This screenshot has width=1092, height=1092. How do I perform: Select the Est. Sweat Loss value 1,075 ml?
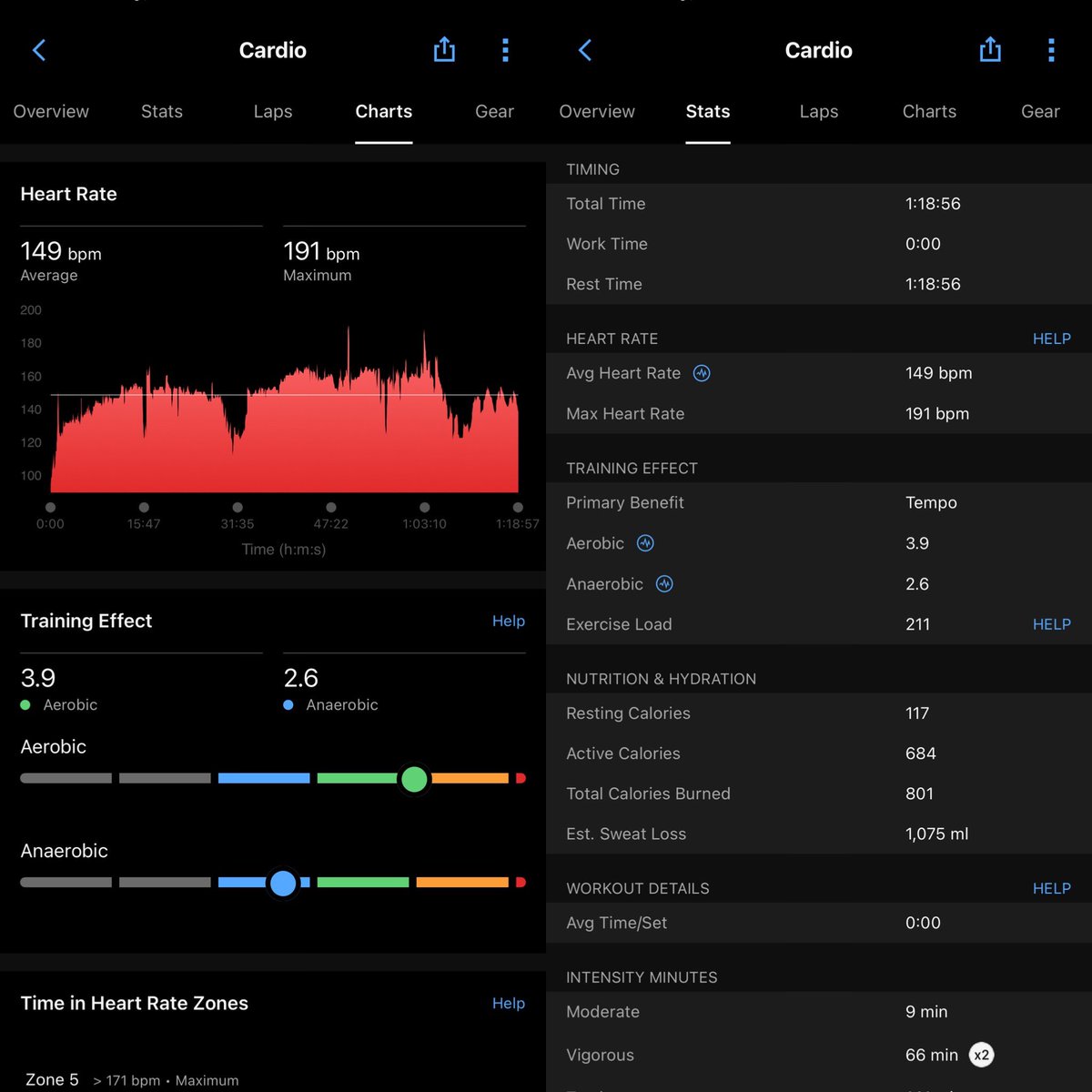pos(936,834)
